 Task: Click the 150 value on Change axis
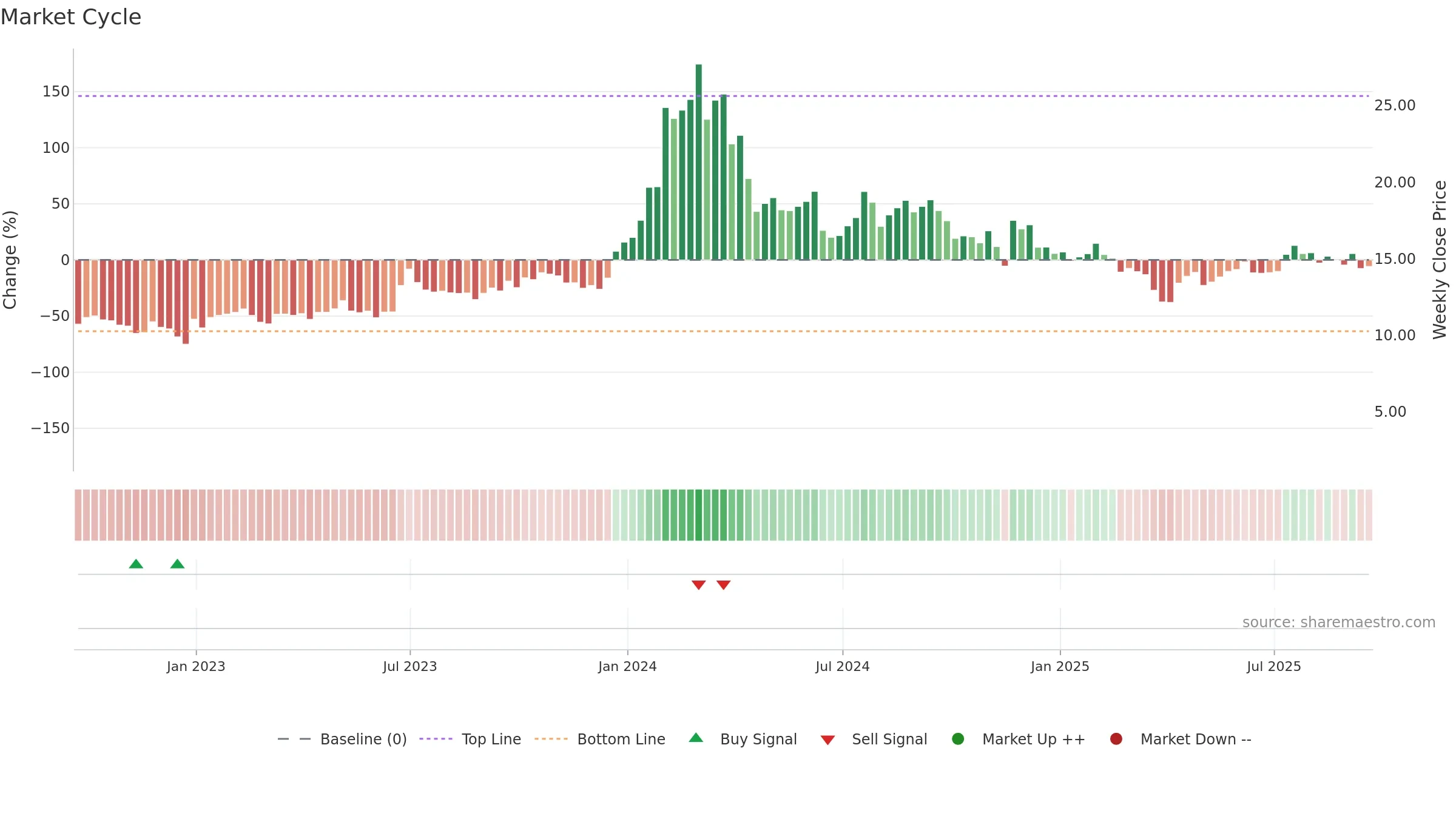pos(56,92)
